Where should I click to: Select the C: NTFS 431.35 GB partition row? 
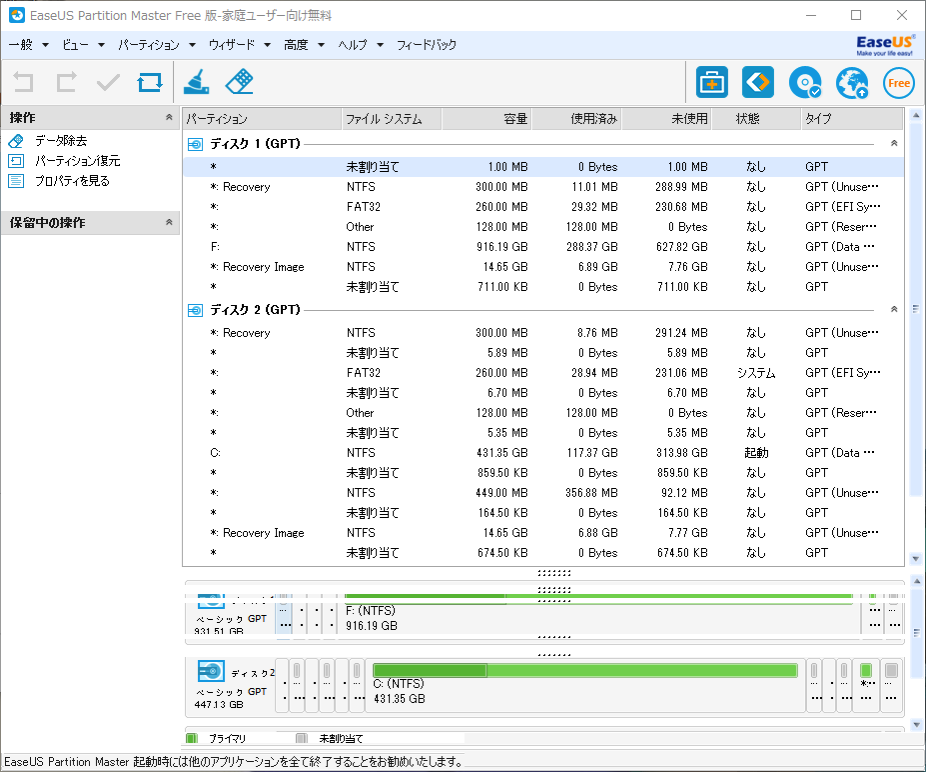point(543,453)
